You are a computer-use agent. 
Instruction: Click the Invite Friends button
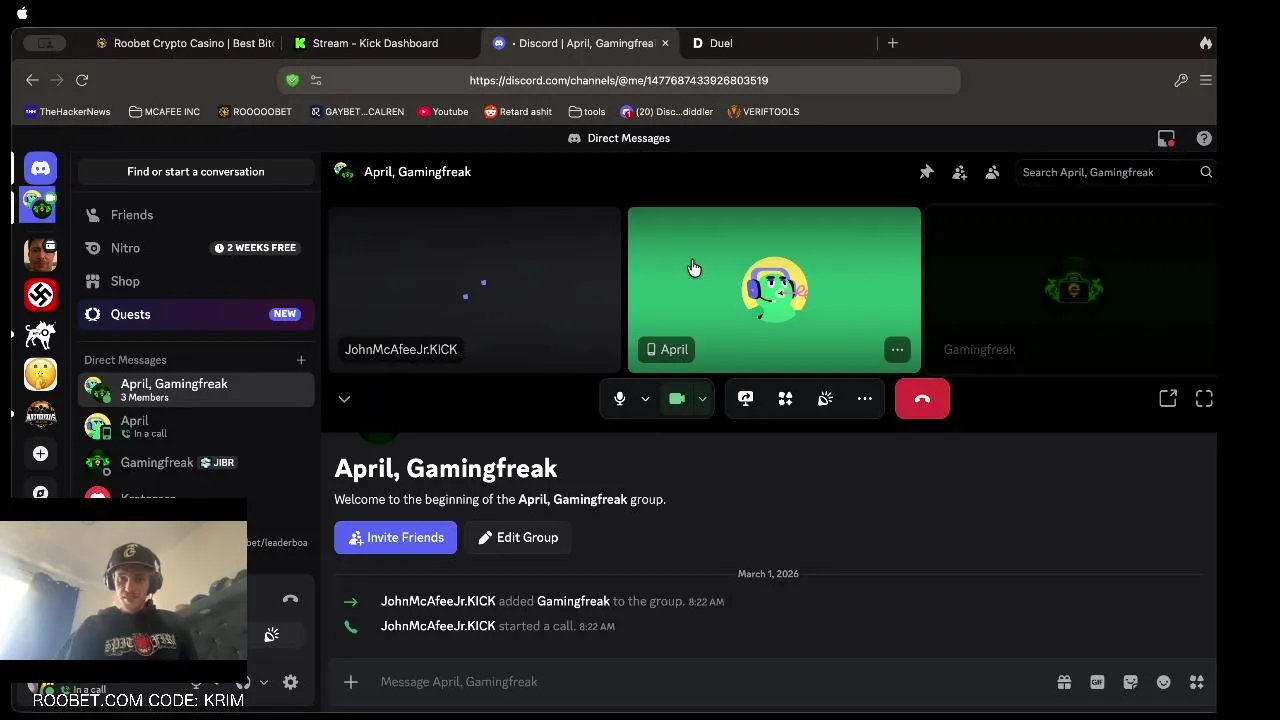(x=396, y=538)
